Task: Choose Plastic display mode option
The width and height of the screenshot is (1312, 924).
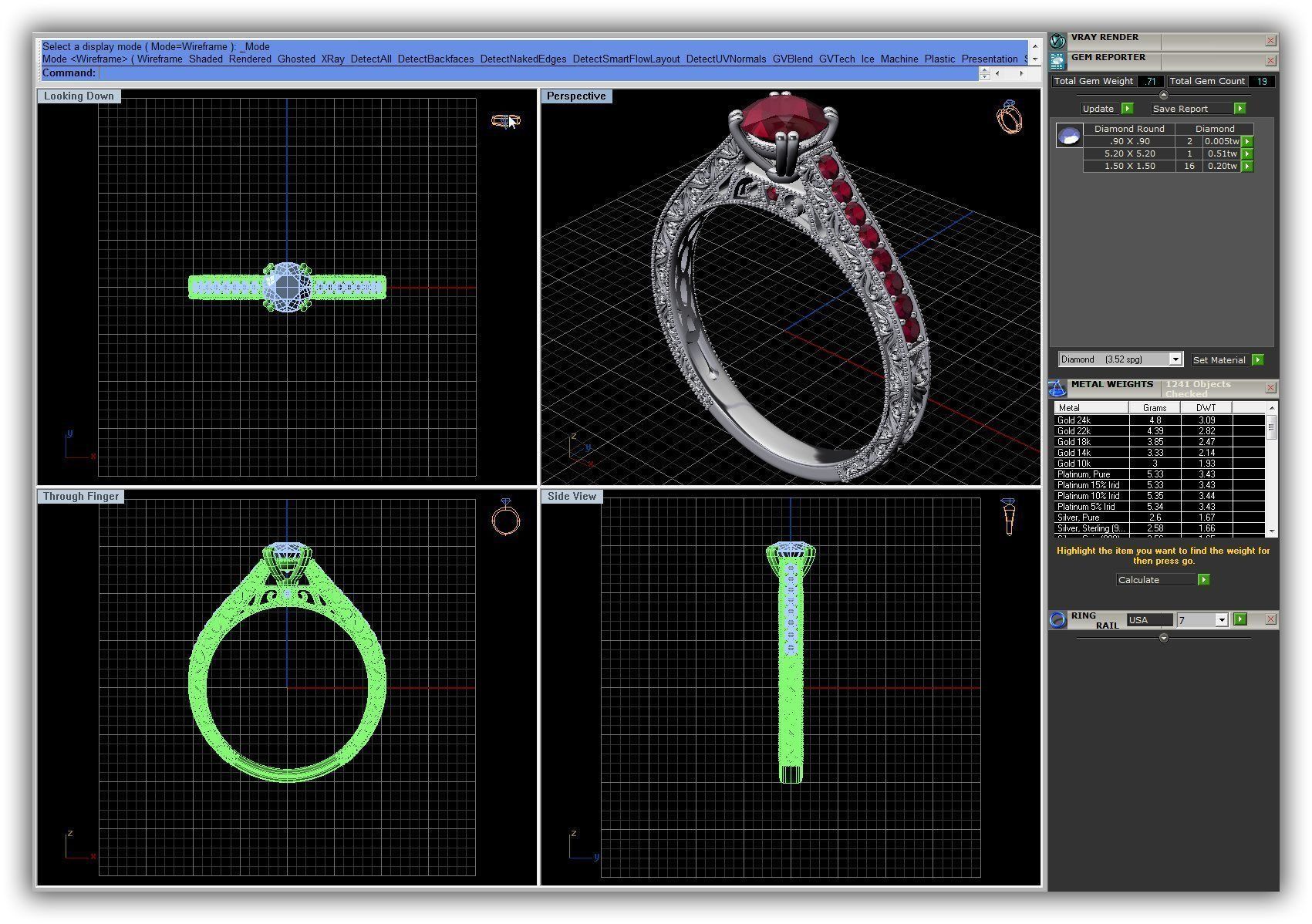Action: pos(939,59)
